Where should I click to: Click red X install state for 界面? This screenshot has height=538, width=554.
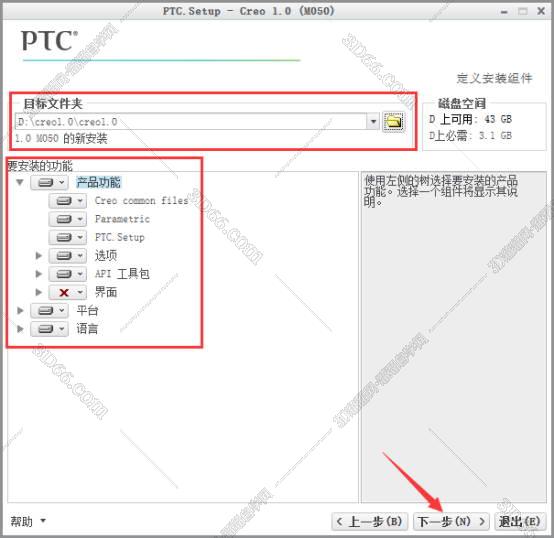click(x=67, y=292)
